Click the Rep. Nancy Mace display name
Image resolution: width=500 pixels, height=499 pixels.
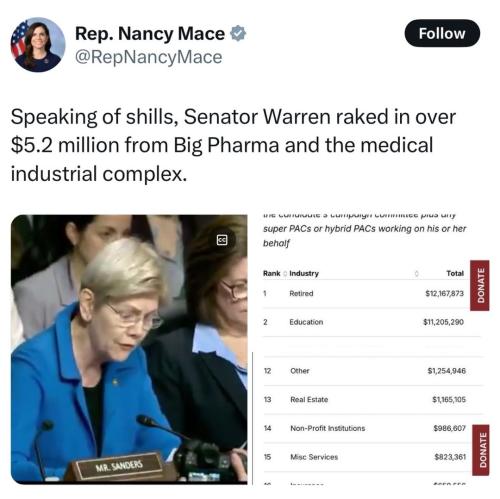click(150, 33)
